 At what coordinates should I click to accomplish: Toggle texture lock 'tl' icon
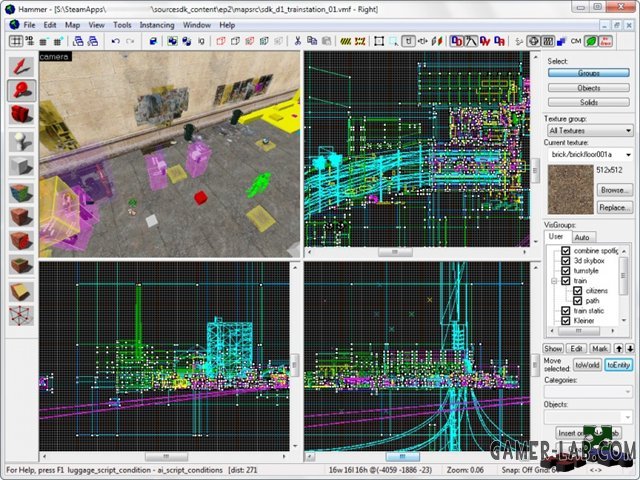[408, 41]
